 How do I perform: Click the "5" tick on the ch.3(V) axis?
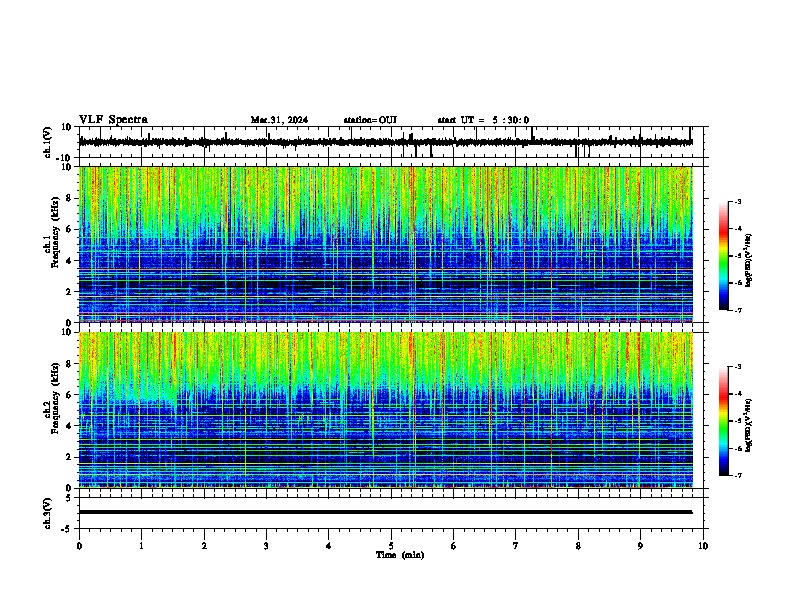[69, 498]
